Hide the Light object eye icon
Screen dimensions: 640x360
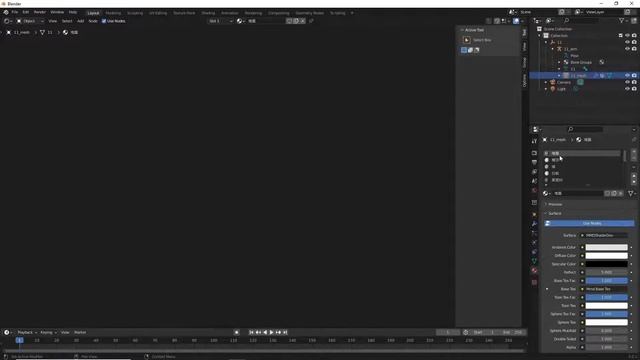point(627,89)
